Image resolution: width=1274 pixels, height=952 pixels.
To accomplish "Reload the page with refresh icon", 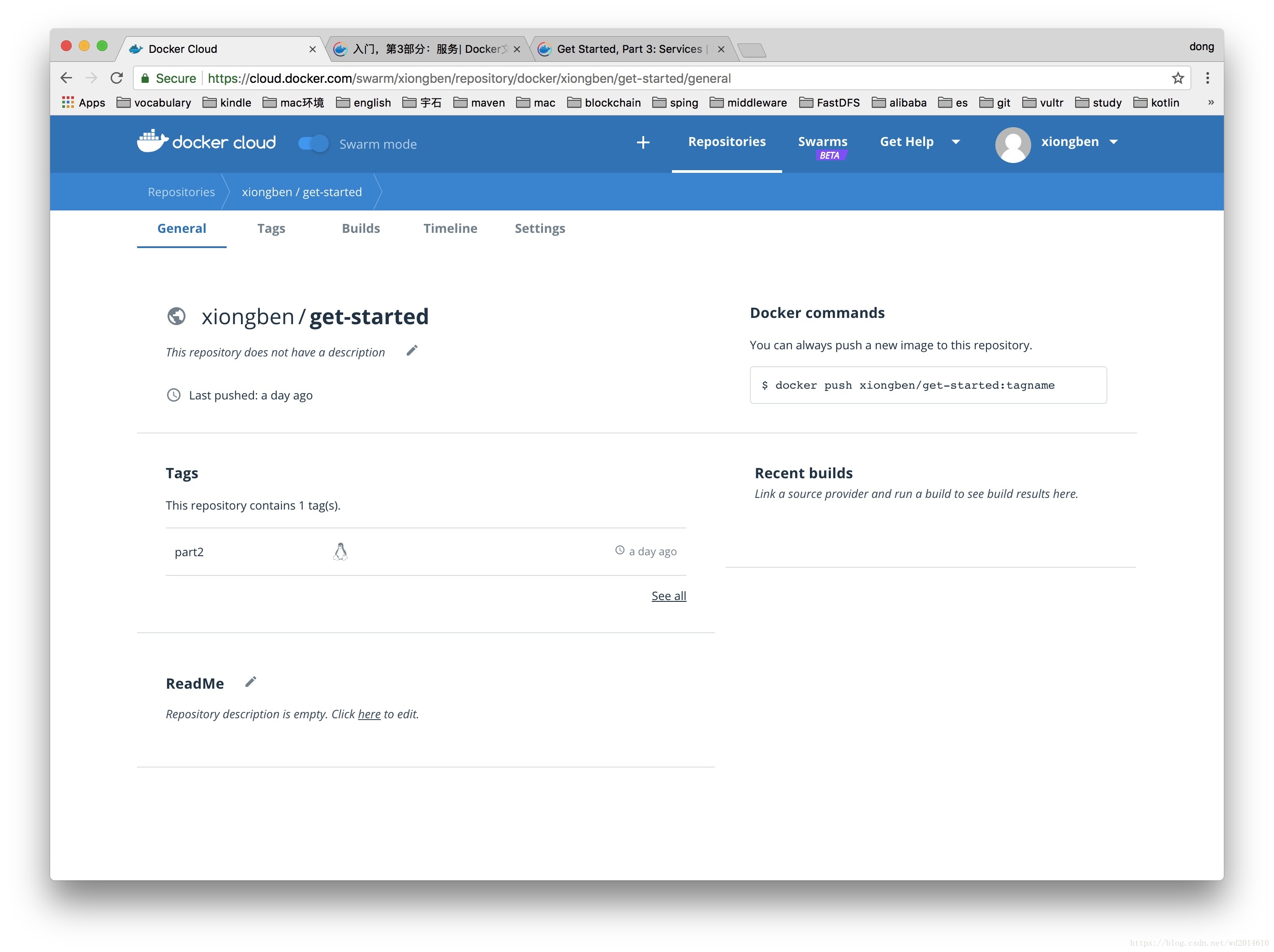I will coord(117,78).
